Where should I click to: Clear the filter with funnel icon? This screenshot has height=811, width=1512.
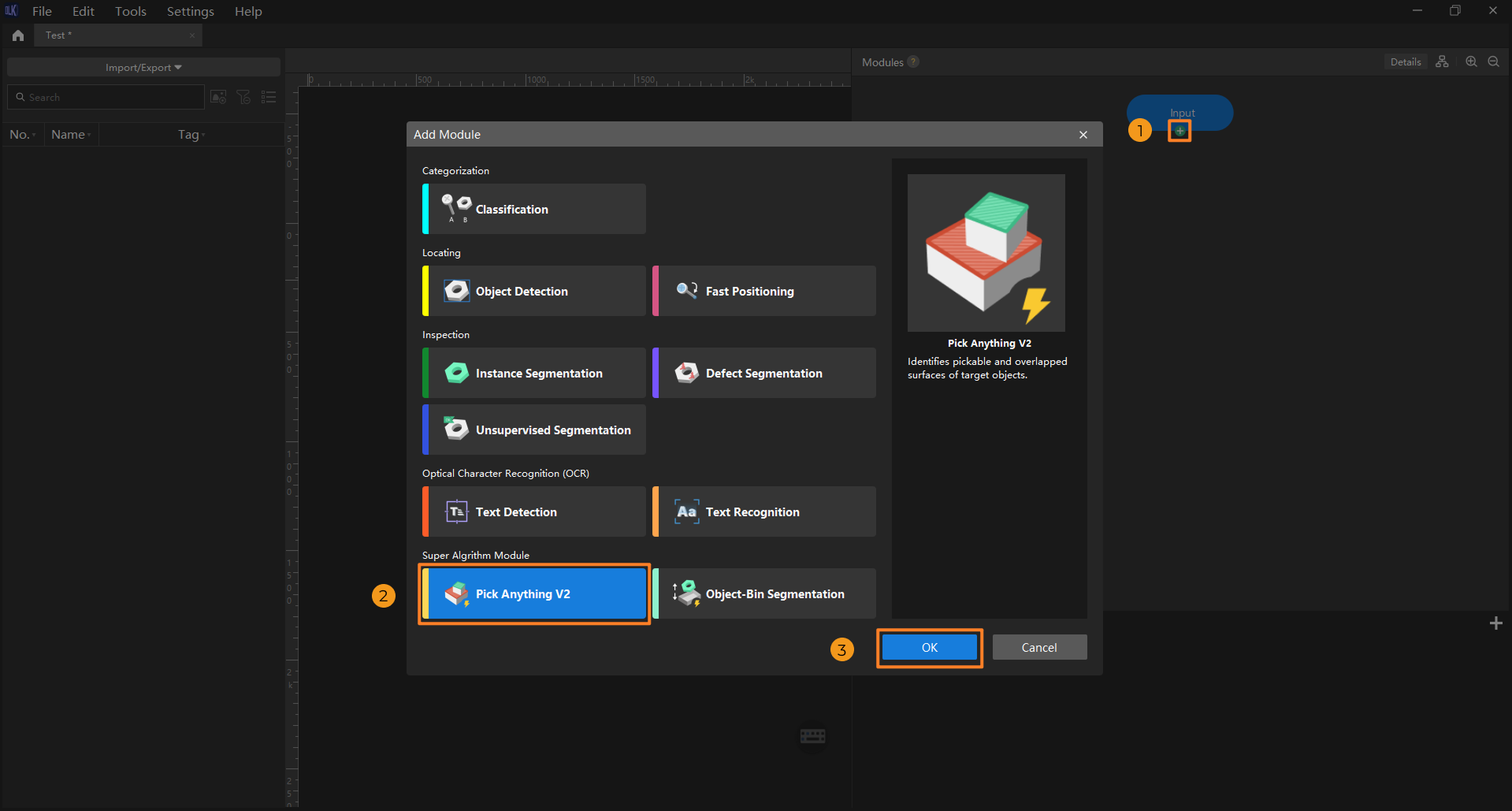[x=243, y=97]
